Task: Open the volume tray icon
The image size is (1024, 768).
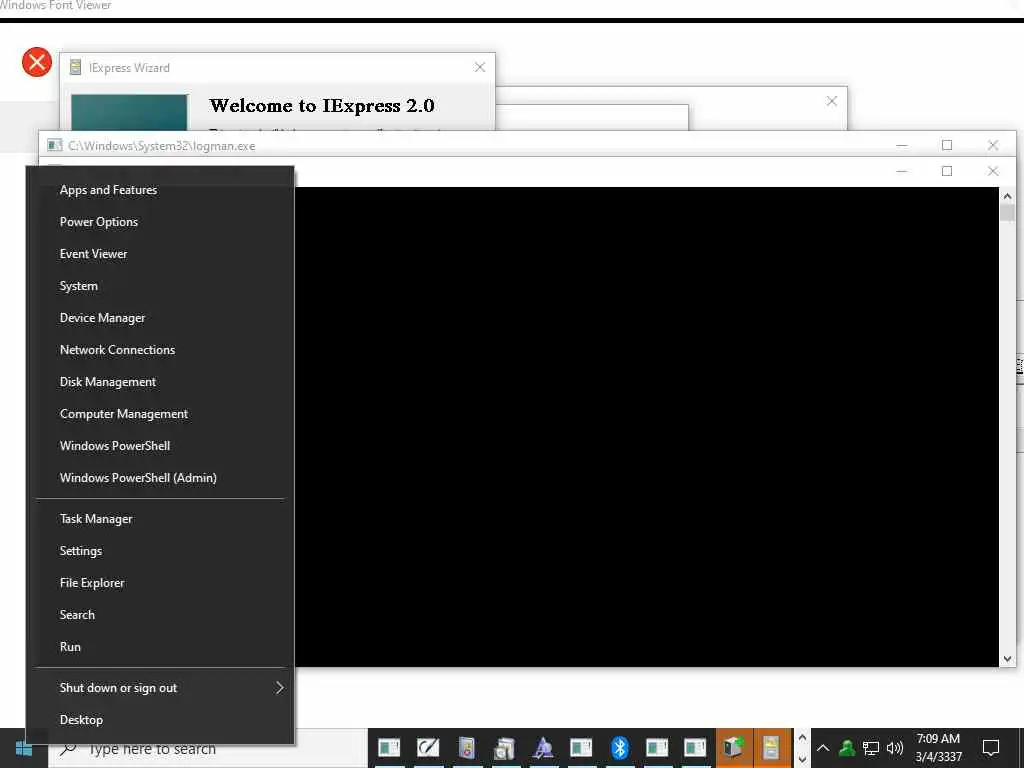Action: [x=895, y=748]
